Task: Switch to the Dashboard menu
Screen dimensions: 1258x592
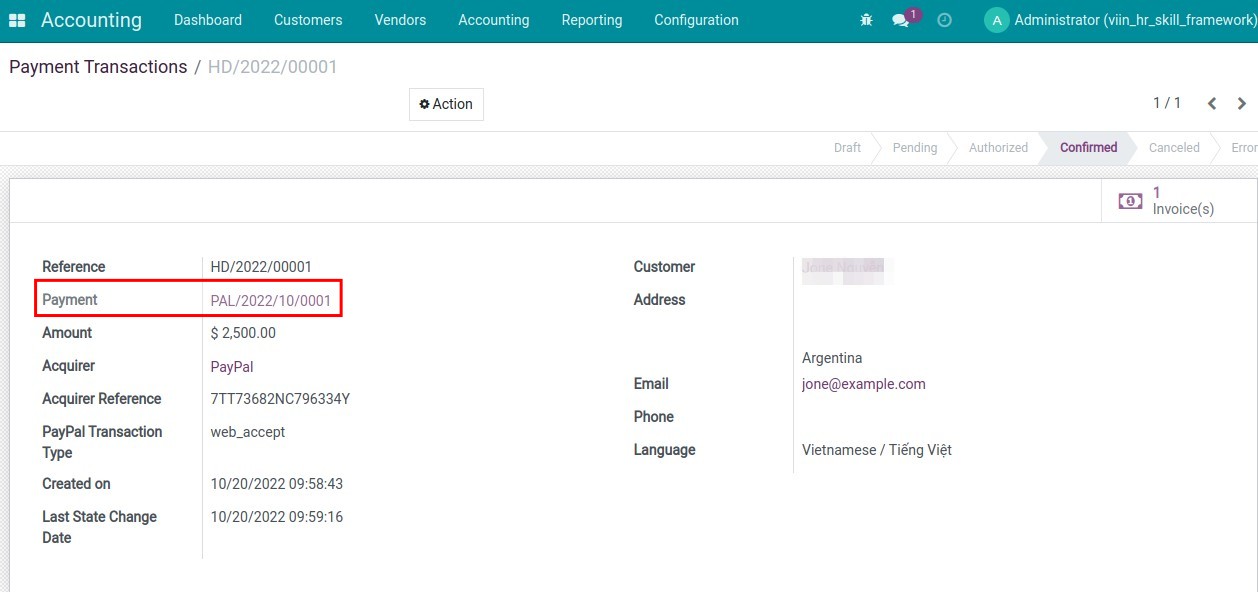Action: [207, 19]
